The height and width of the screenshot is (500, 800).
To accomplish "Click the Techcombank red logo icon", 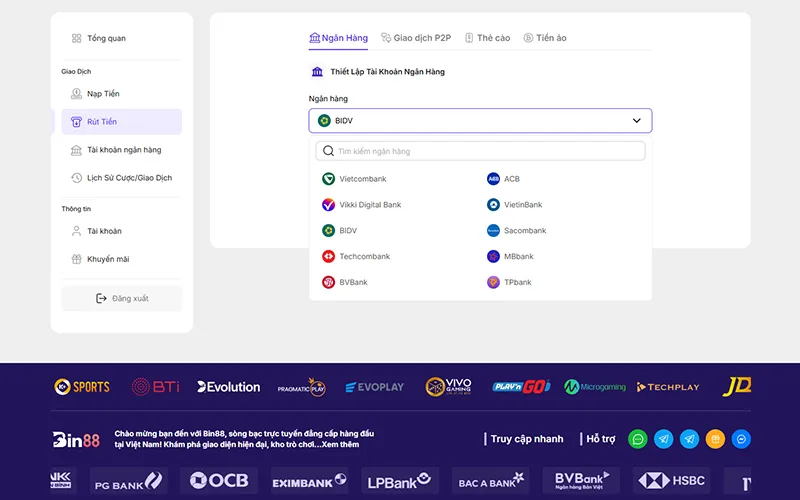I will coord(328,257).
